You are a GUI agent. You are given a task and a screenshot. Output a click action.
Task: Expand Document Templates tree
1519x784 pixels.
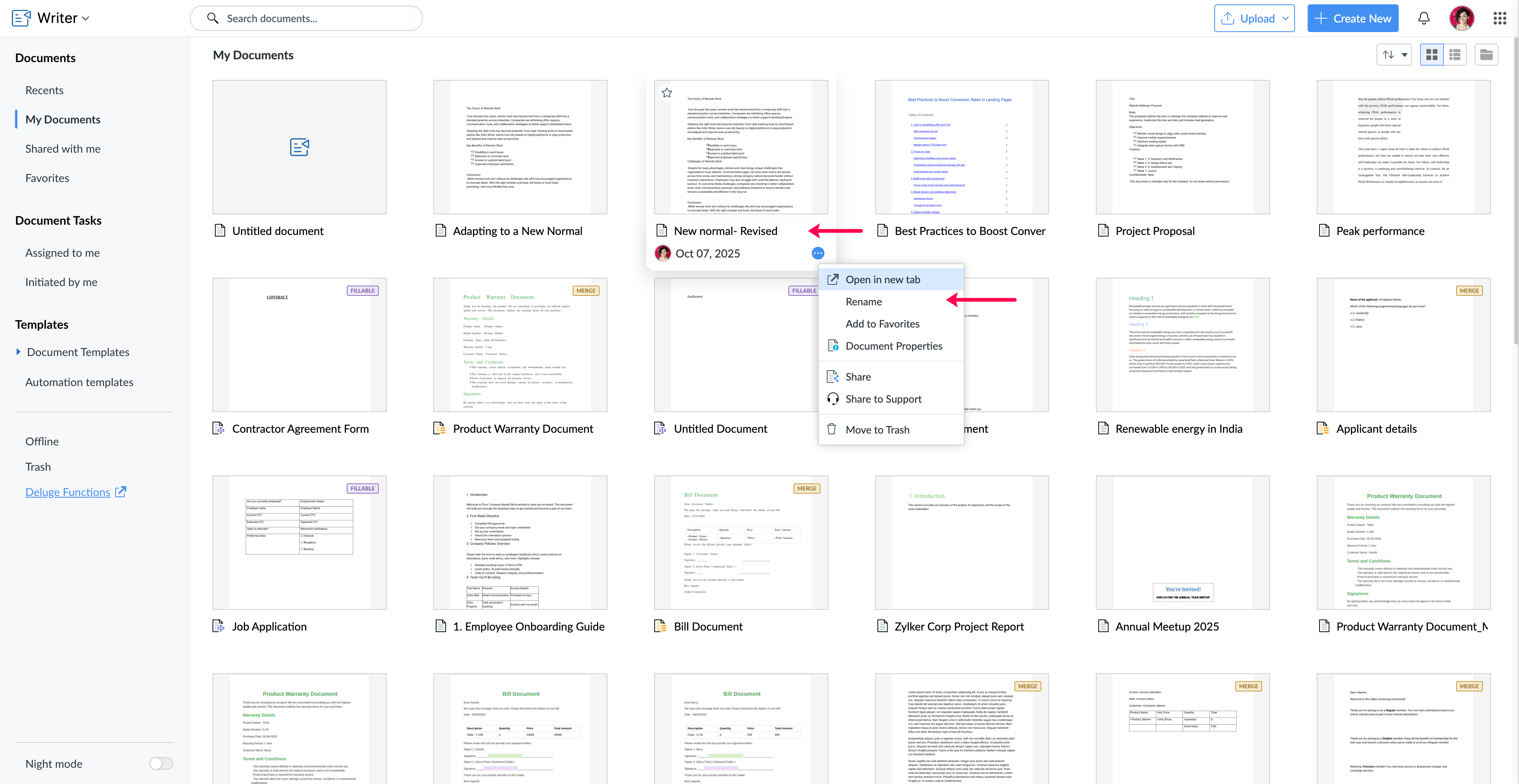tap(18, 352)
